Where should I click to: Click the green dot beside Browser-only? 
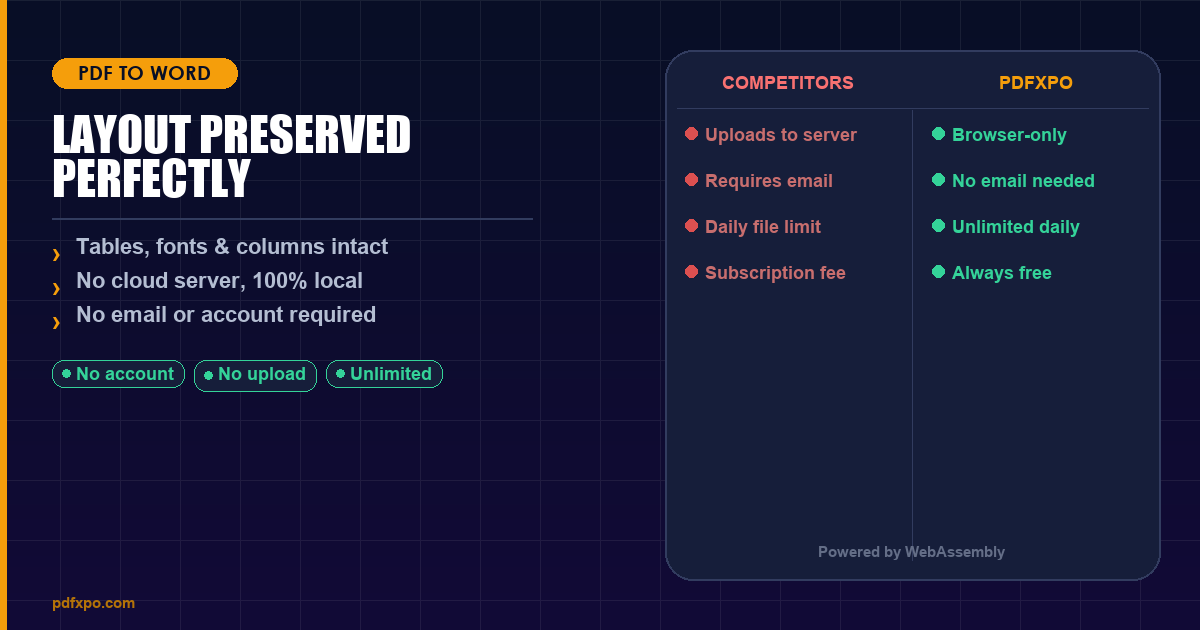point(938,134)
